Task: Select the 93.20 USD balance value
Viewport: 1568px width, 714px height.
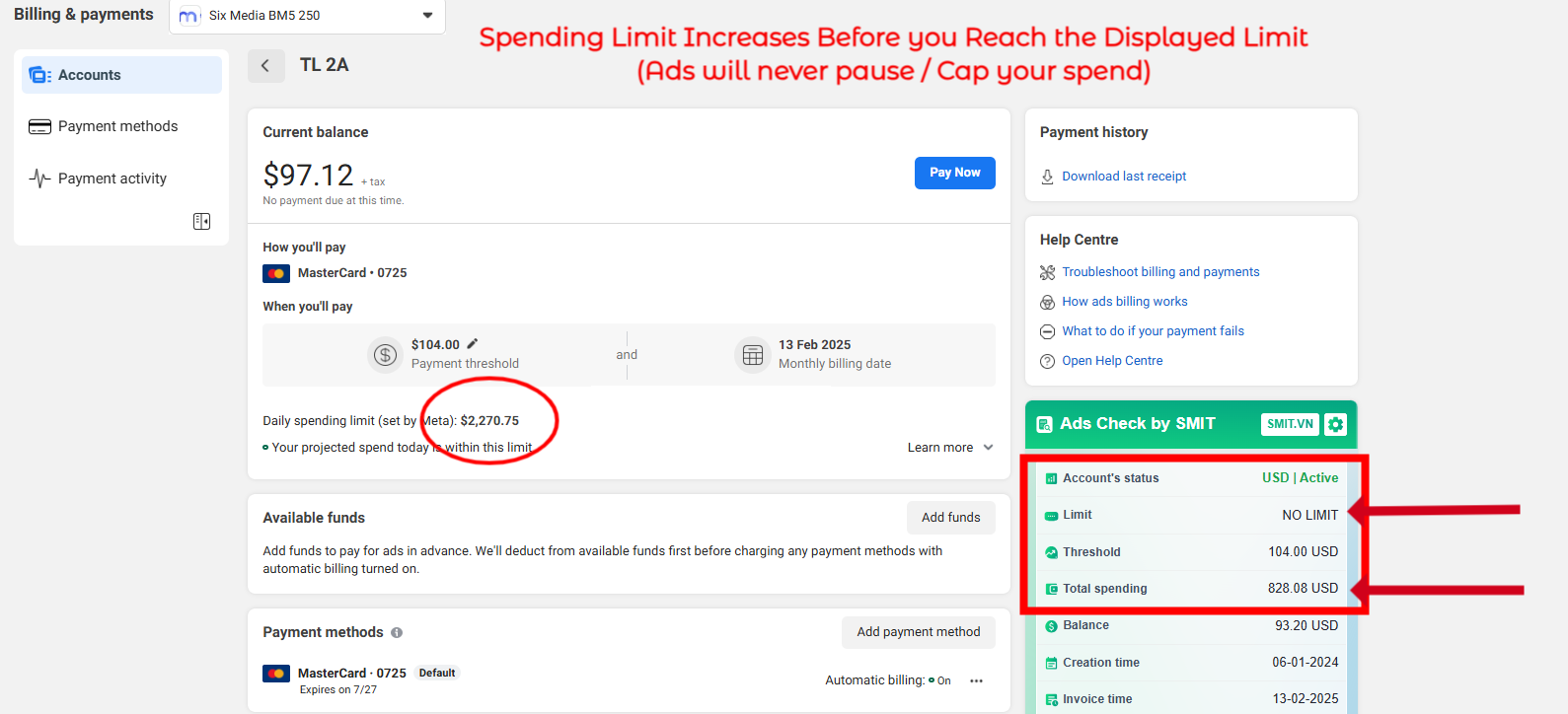Action: point(1307,626)
